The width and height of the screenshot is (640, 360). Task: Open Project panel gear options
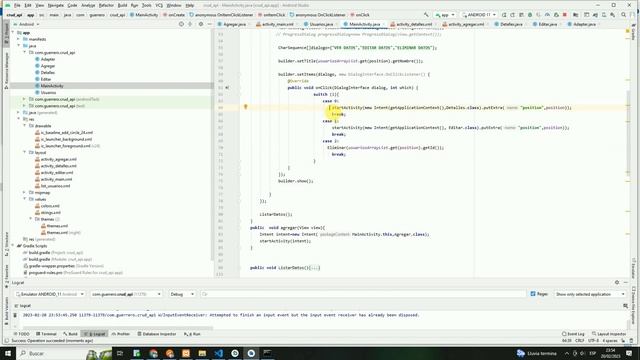tap(200, 24)
